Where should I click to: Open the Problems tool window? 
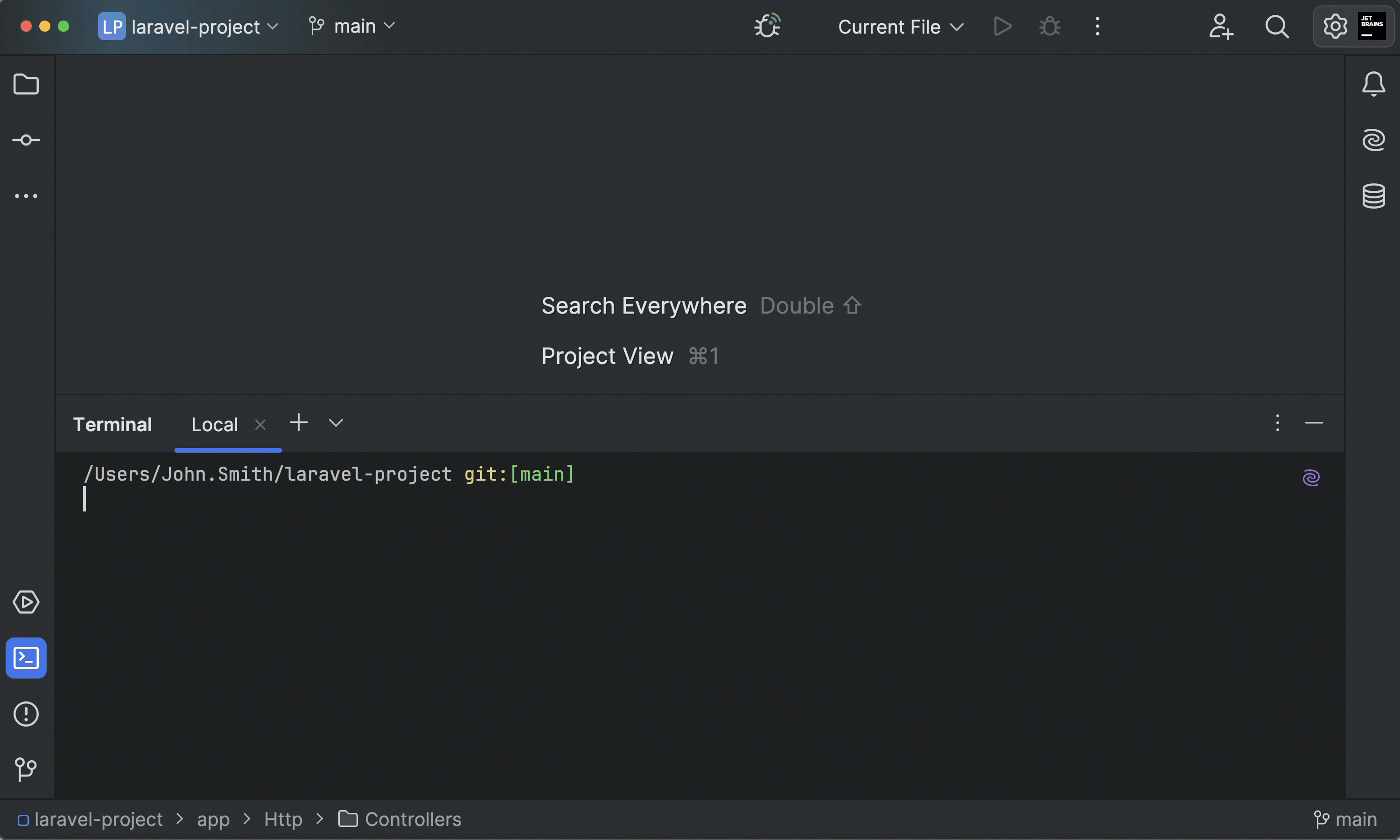pyautogui.click(x=26, y=714)
